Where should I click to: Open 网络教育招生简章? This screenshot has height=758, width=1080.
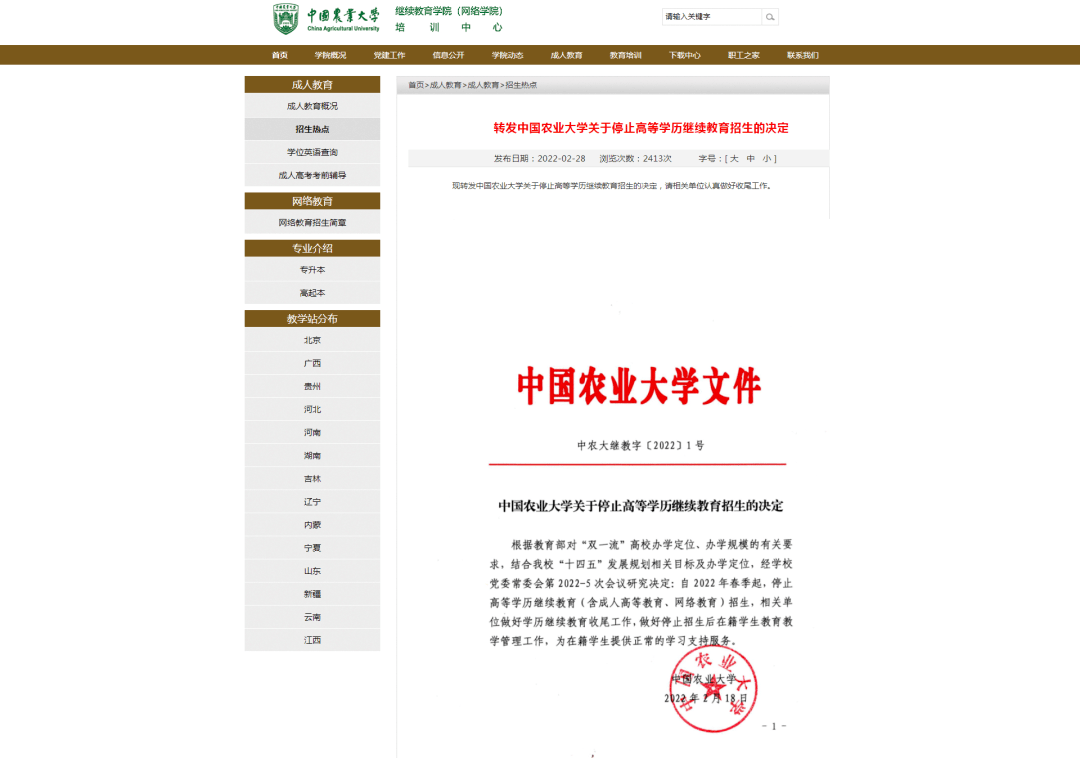(x=312, y=222)
